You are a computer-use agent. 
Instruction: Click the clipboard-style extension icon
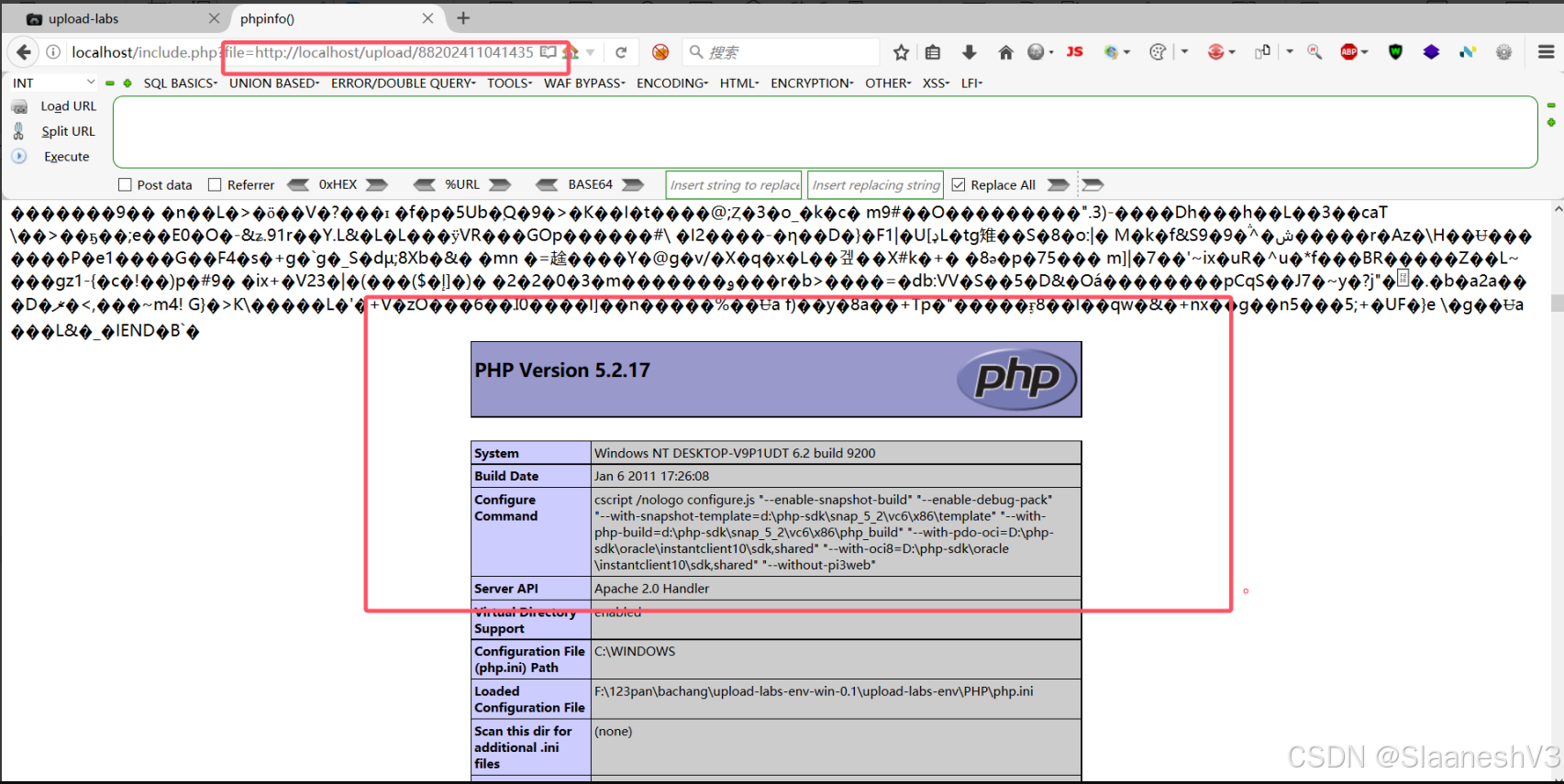tap(1263, 52)
